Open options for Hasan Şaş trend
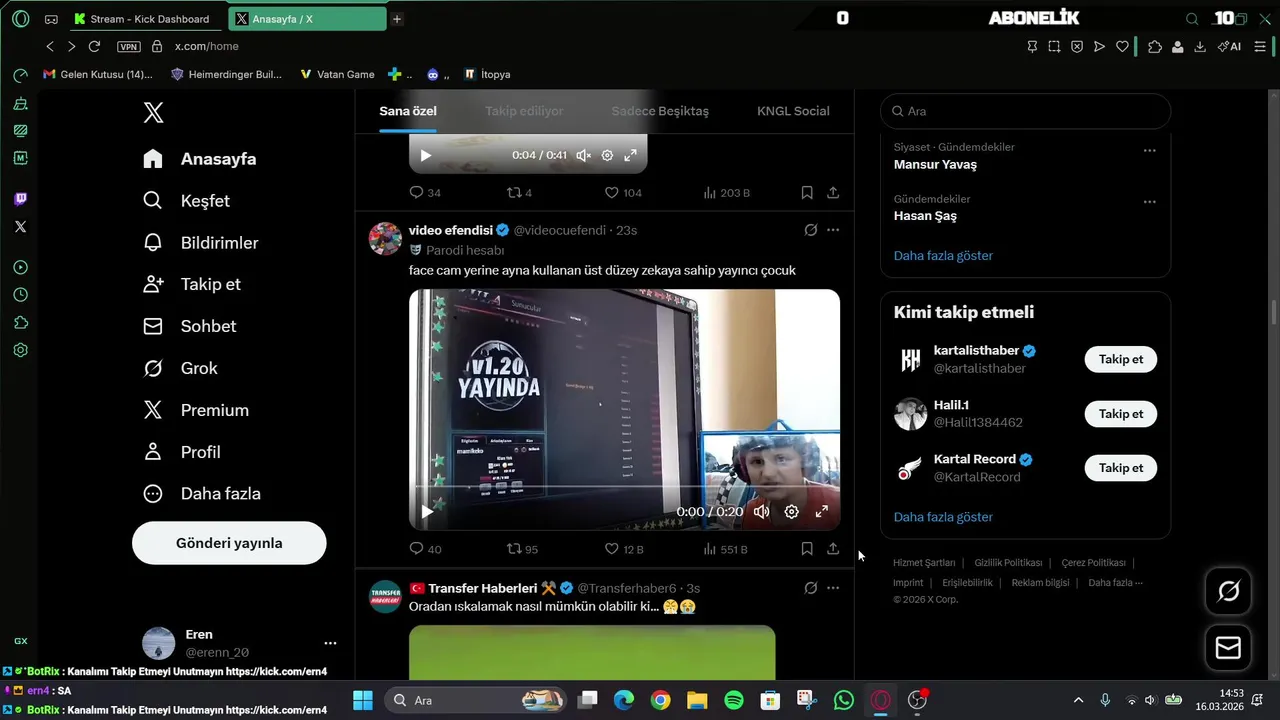The width and height of the screenshot is (1280, 720). click(1150, 201)
